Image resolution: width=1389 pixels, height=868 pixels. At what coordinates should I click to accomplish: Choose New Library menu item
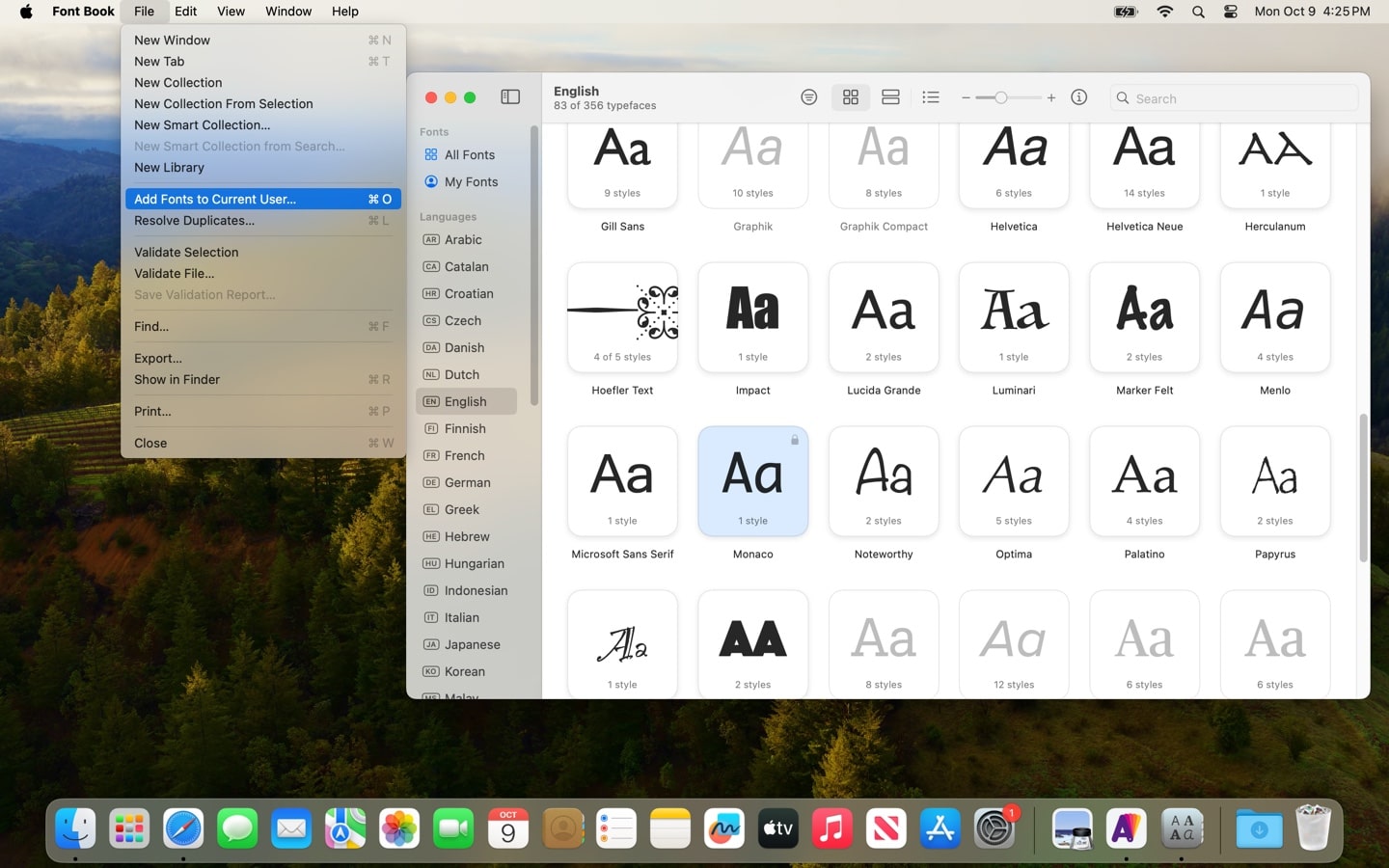(x=263, y=167)
